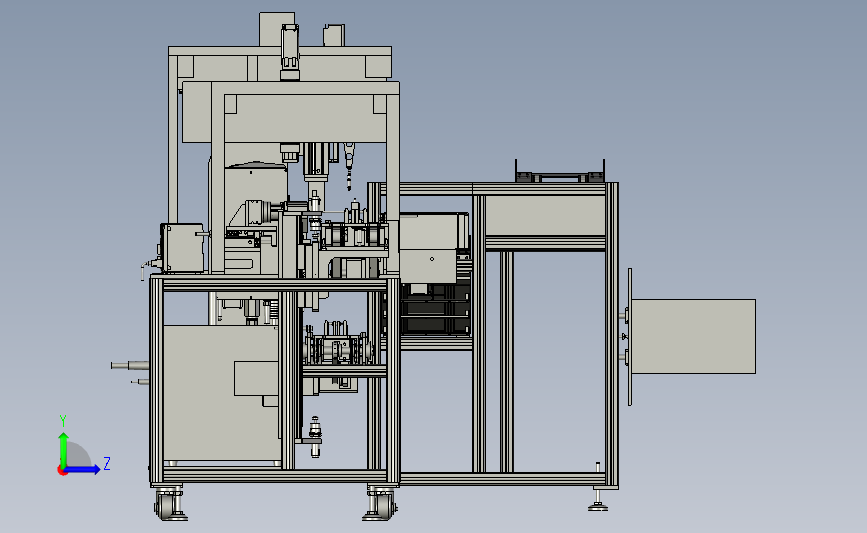Select the thin vertical disc plate beside the right box
This screenshot has height=533, width=867.
coord(630,337)
